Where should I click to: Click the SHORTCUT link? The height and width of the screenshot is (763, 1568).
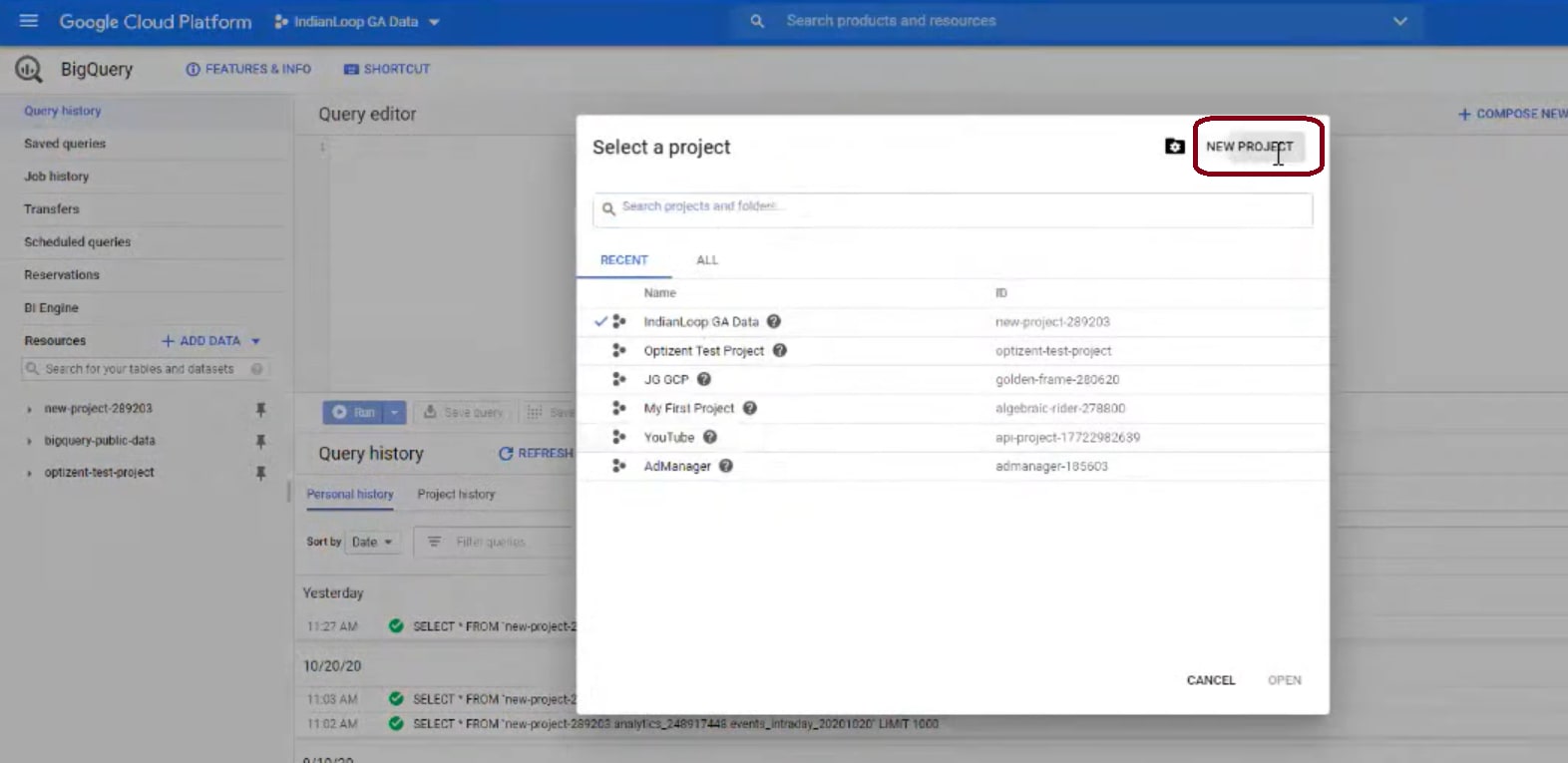(x=387, y=69)
